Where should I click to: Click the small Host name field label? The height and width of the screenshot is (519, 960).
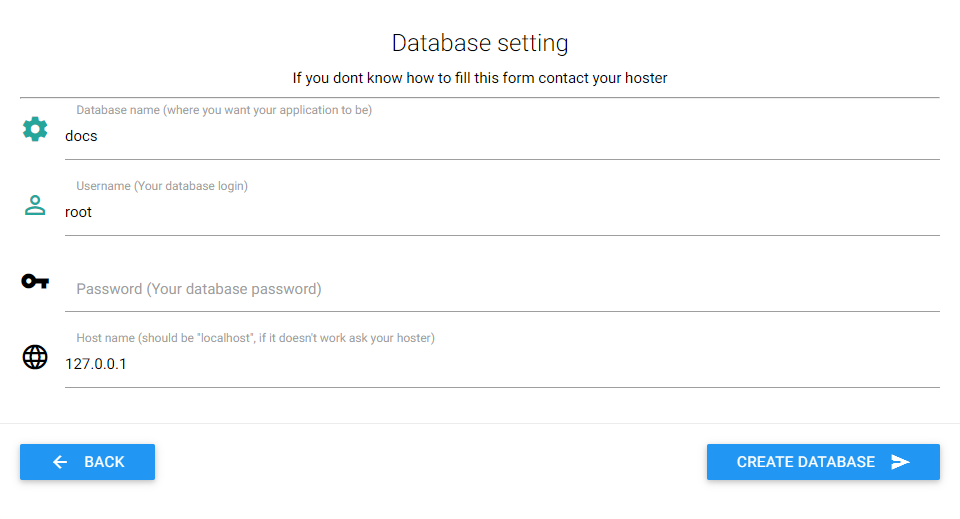[255, 338]
